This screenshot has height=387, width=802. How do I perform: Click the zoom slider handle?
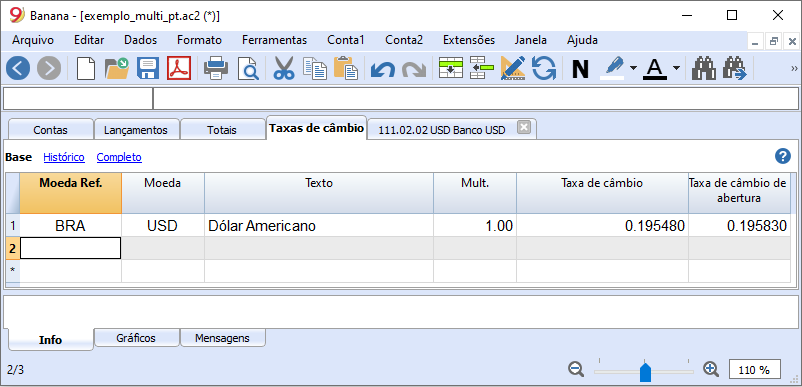[645, 372]
